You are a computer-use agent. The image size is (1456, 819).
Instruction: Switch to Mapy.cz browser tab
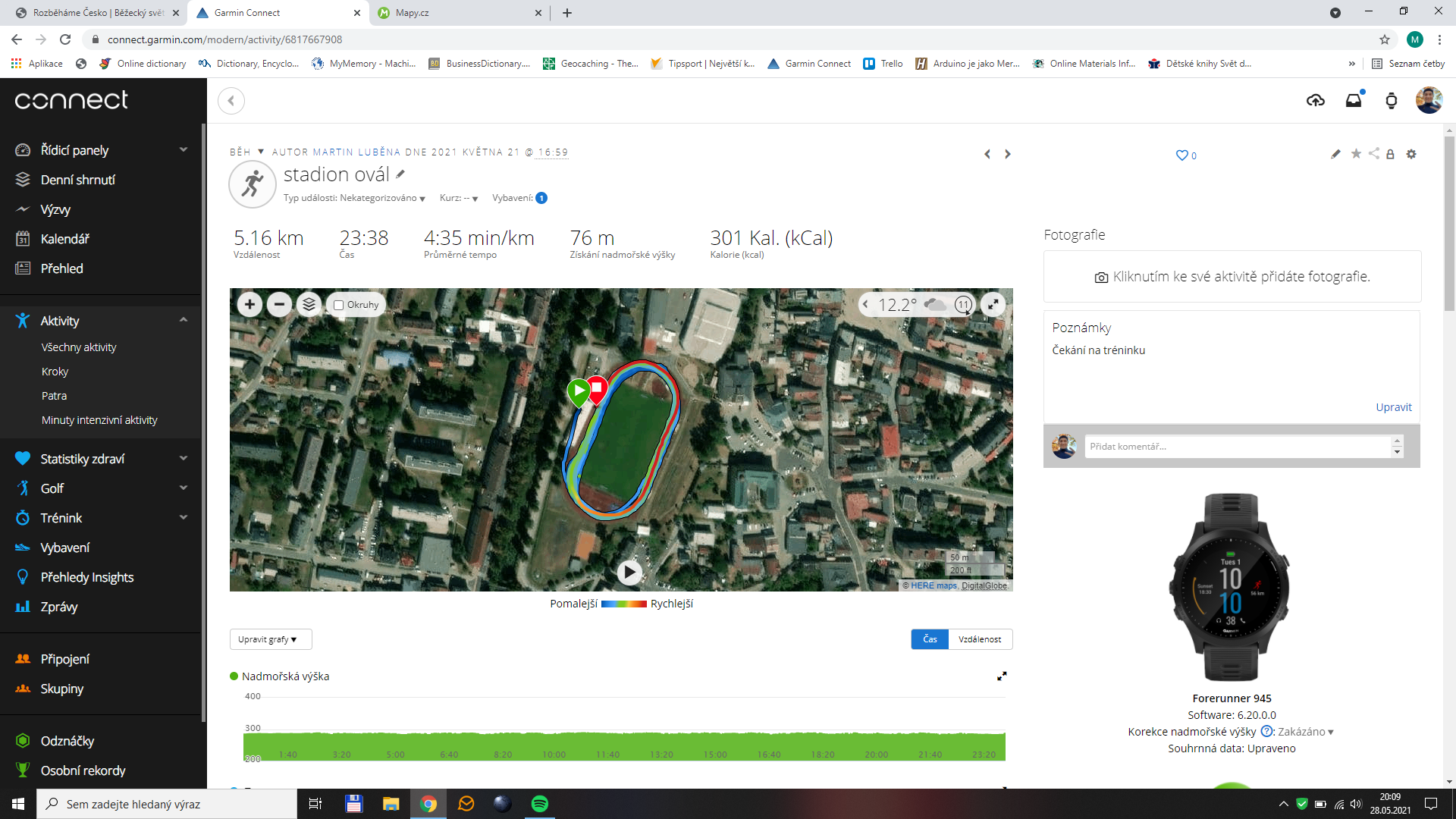[x=460, y=13]
